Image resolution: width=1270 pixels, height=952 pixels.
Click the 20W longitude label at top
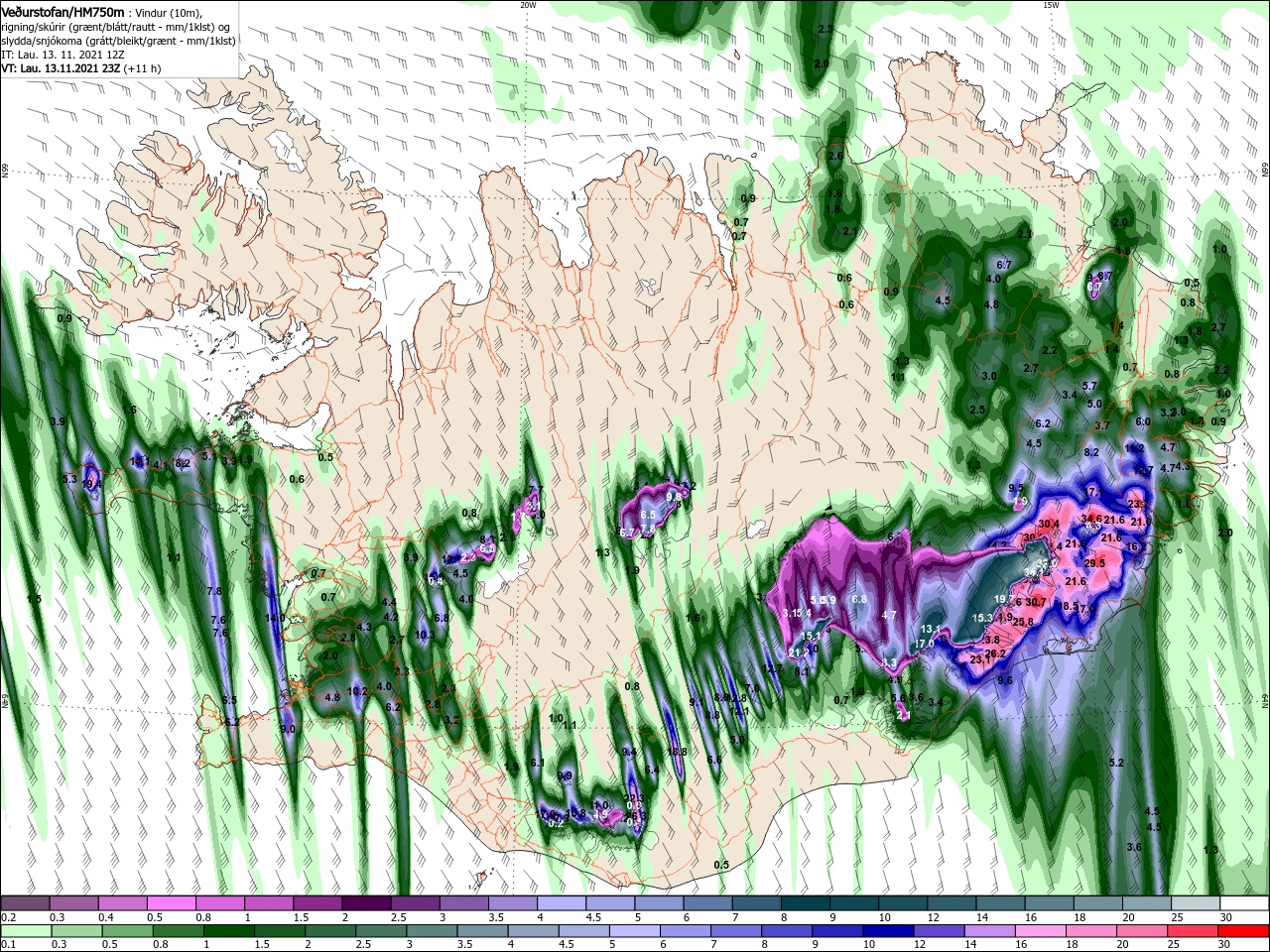[528, 5]
